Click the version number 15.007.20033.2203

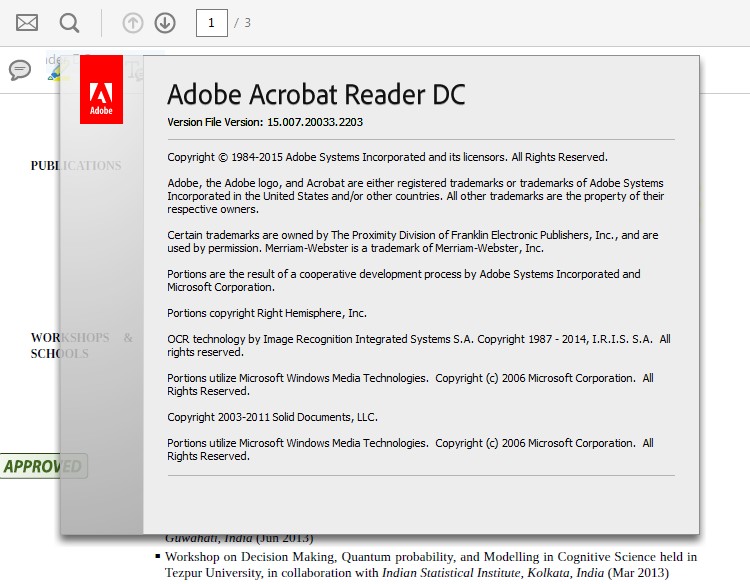(x=315, y=122)
